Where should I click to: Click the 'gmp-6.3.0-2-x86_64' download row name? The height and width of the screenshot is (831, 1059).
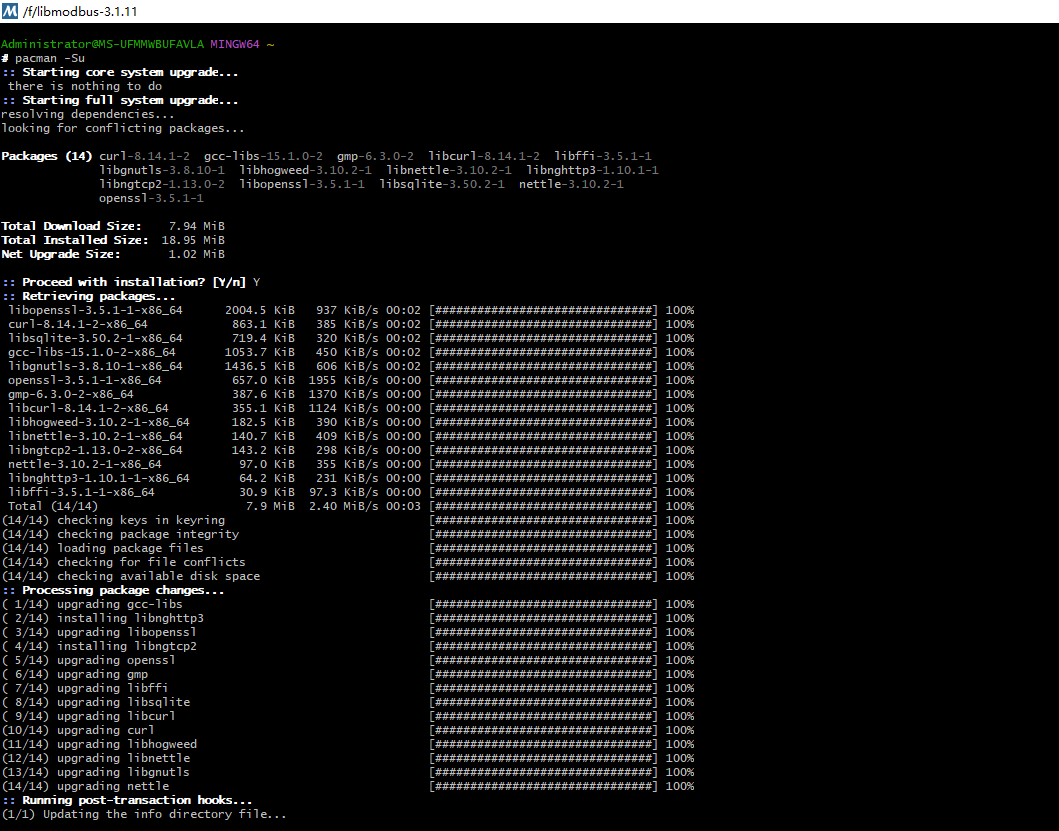pyautogui.click(x=71, y=394)
